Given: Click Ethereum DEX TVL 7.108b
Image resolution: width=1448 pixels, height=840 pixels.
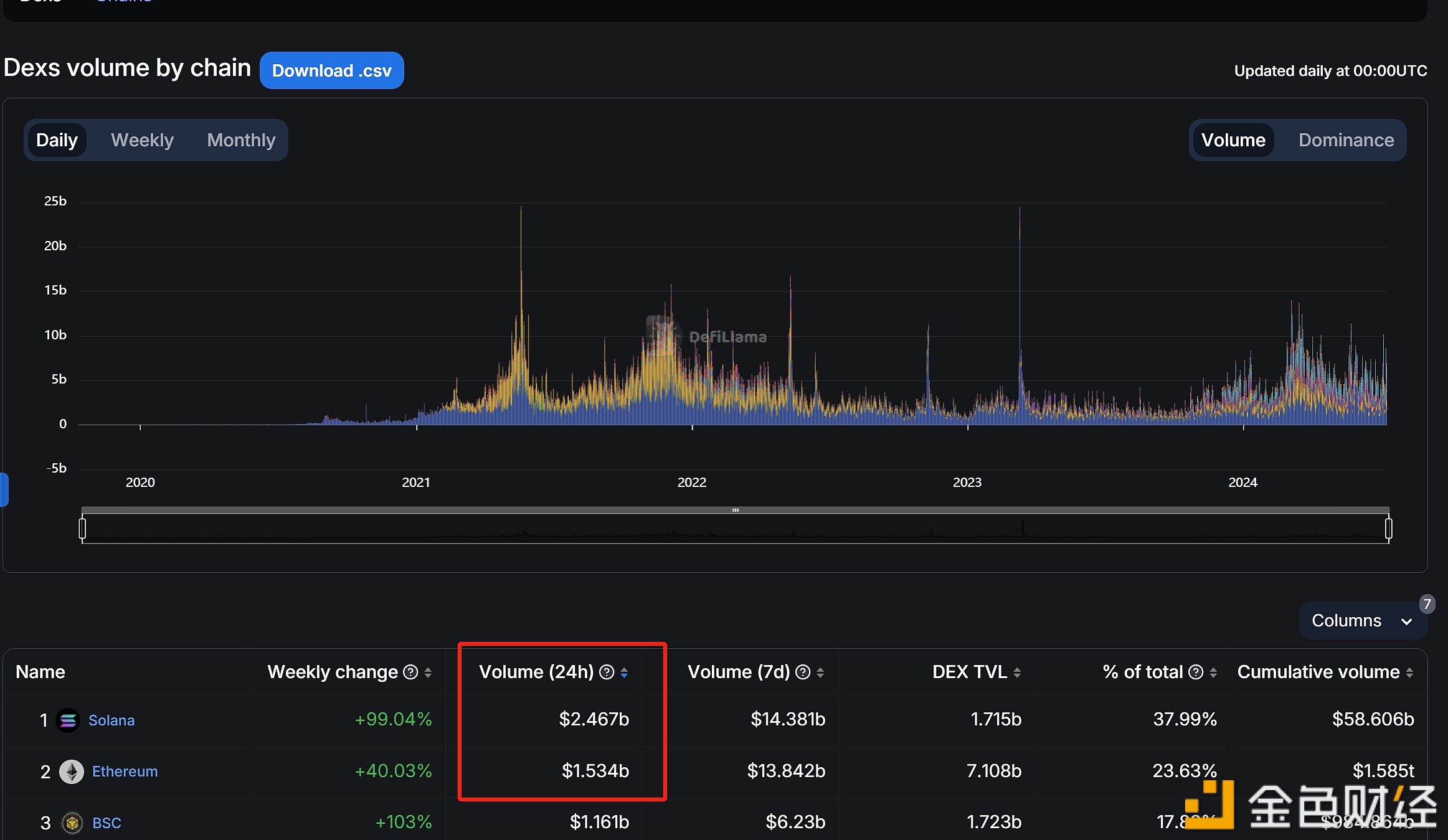Looking at the screenshot, I should pyautogui.click(x=994, y=771).
